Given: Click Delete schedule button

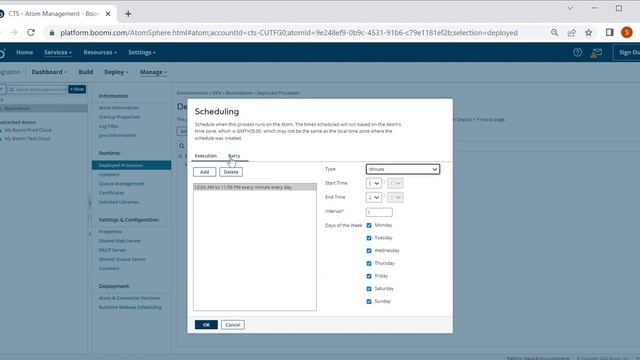Looking at the screenshot, I should (231, 172).
